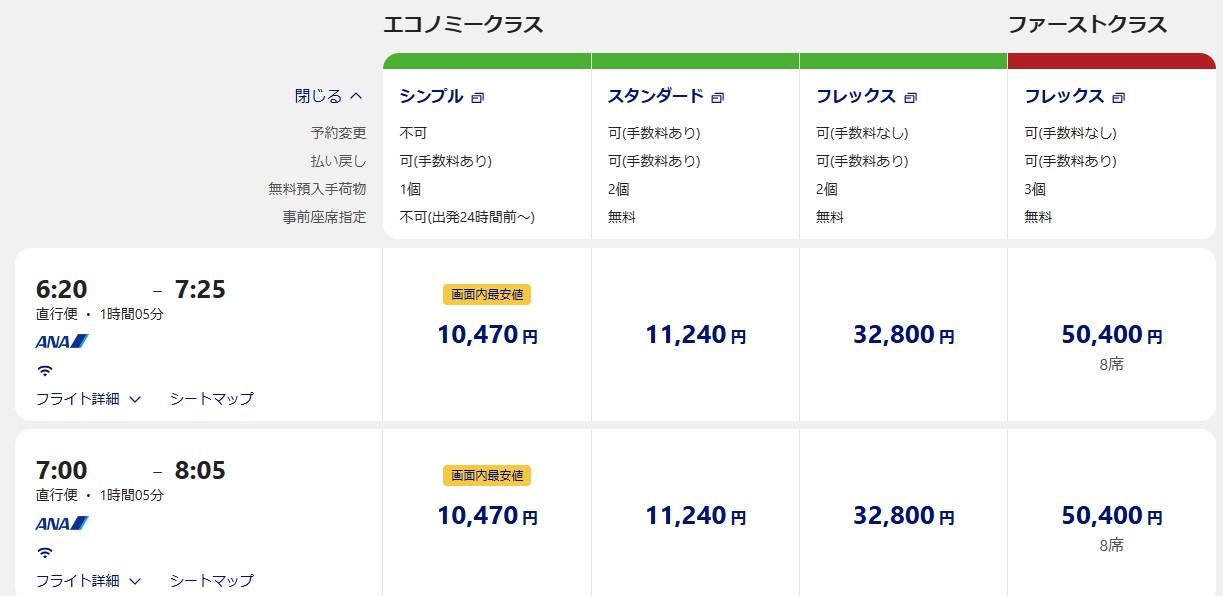1223x596 pixels.
Task: Click ANA logo on 6:20 flight
Action: pyautogui.click(x=62, y=341)
